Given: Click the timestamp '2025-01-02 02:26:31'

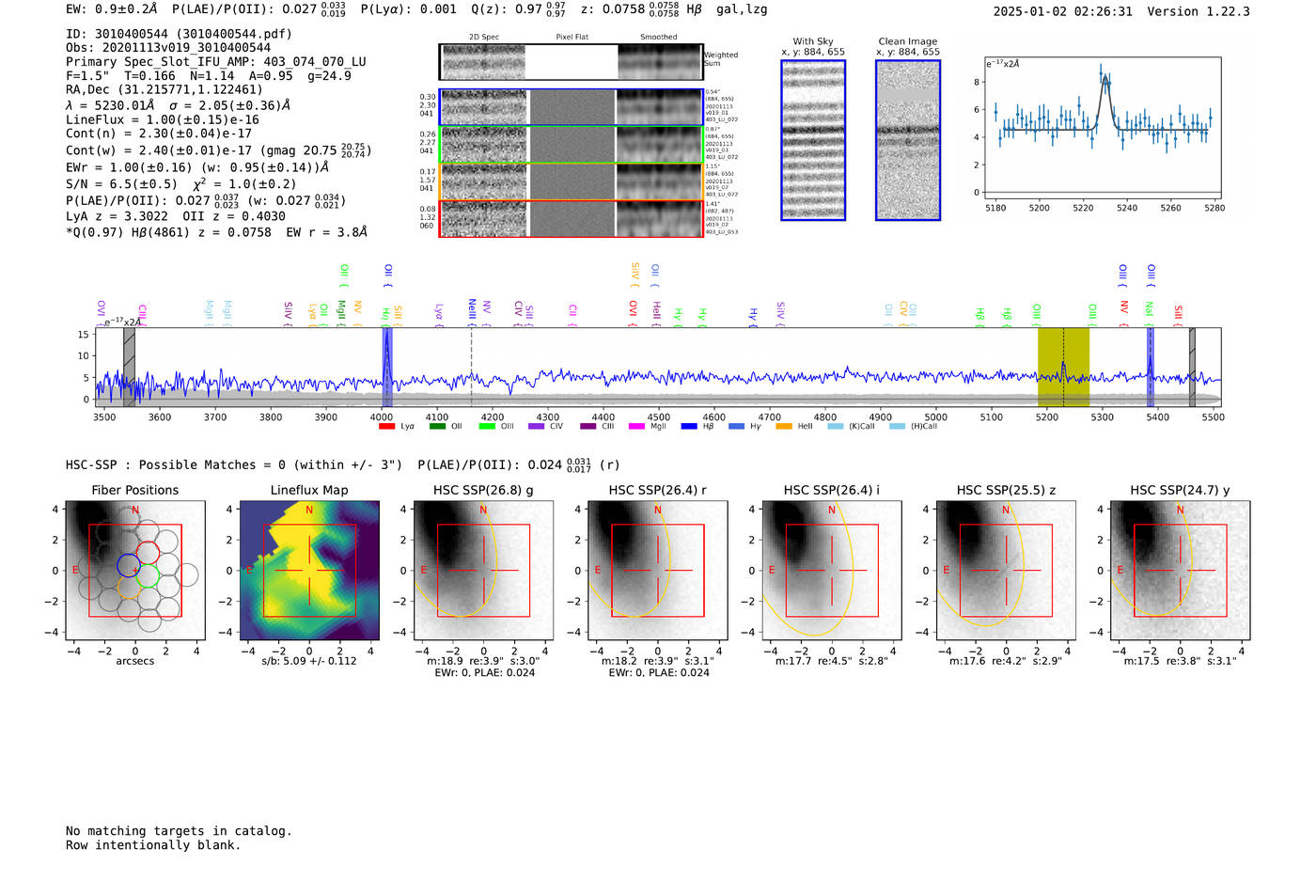Looking at the screenshot, I should tap(1062, 11).
